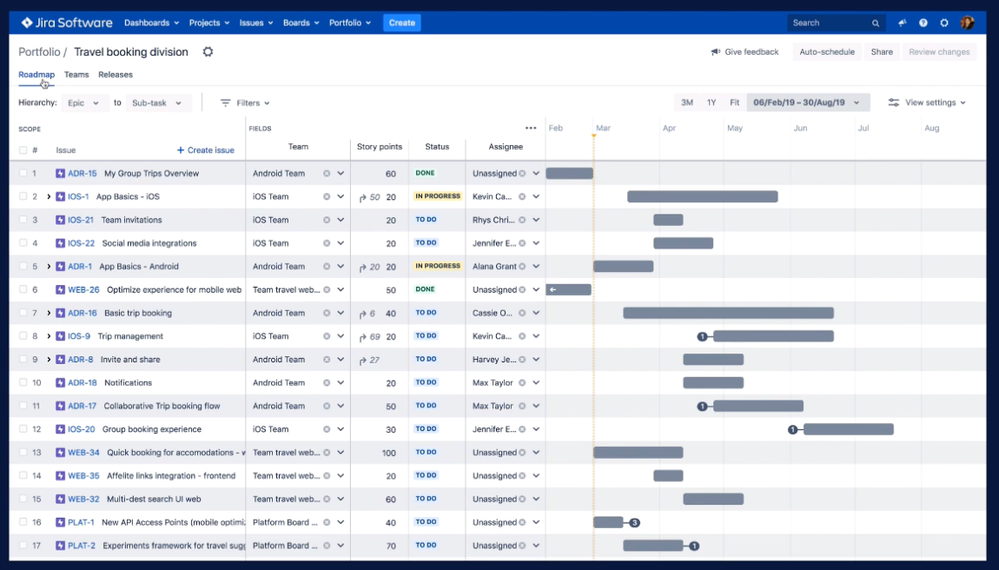999x570 pixels.
Task: Open the Dashboards menu
Action: [x=152, y=23]
